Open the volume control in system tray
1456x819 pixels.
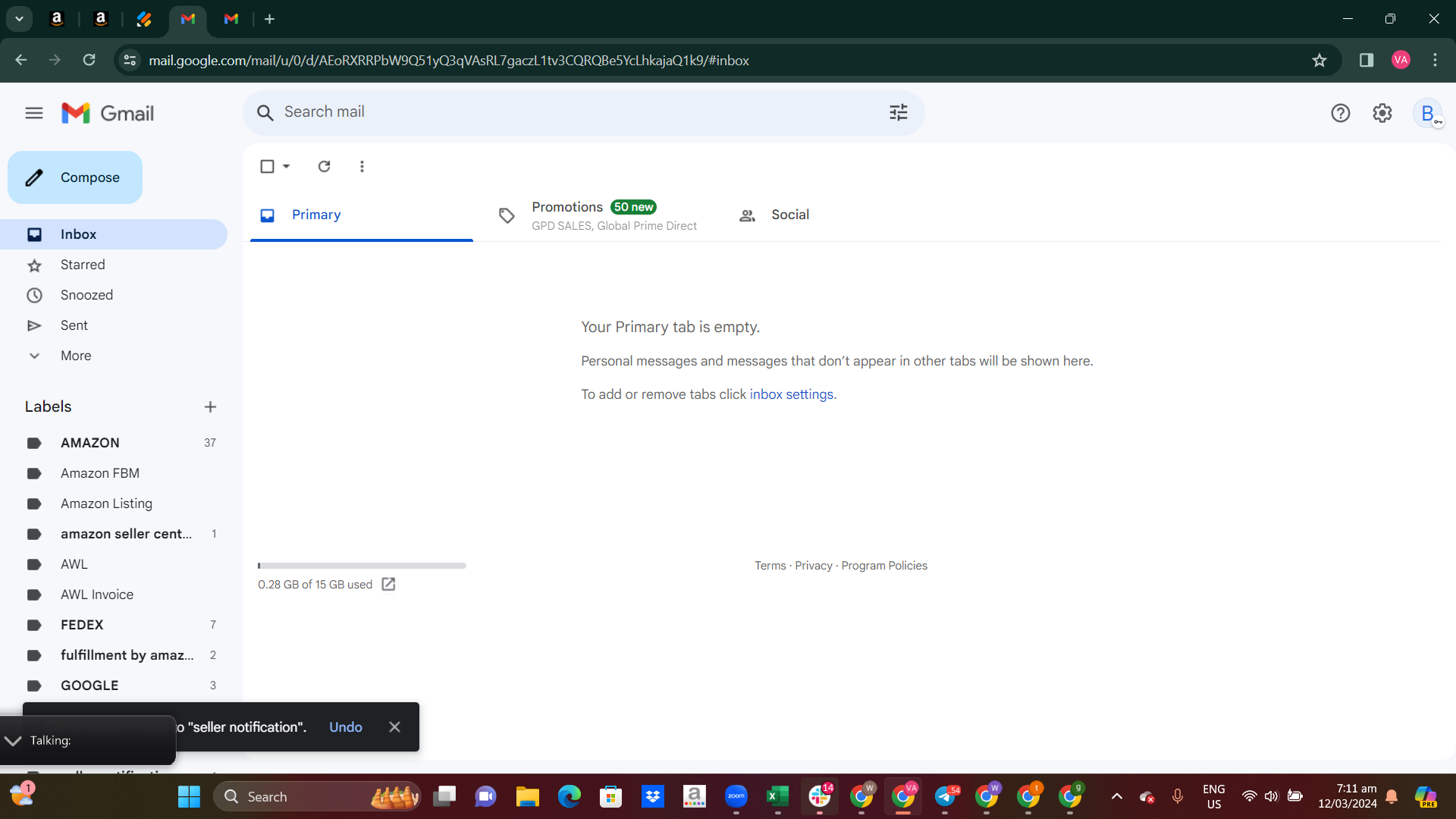point(1272,796)
